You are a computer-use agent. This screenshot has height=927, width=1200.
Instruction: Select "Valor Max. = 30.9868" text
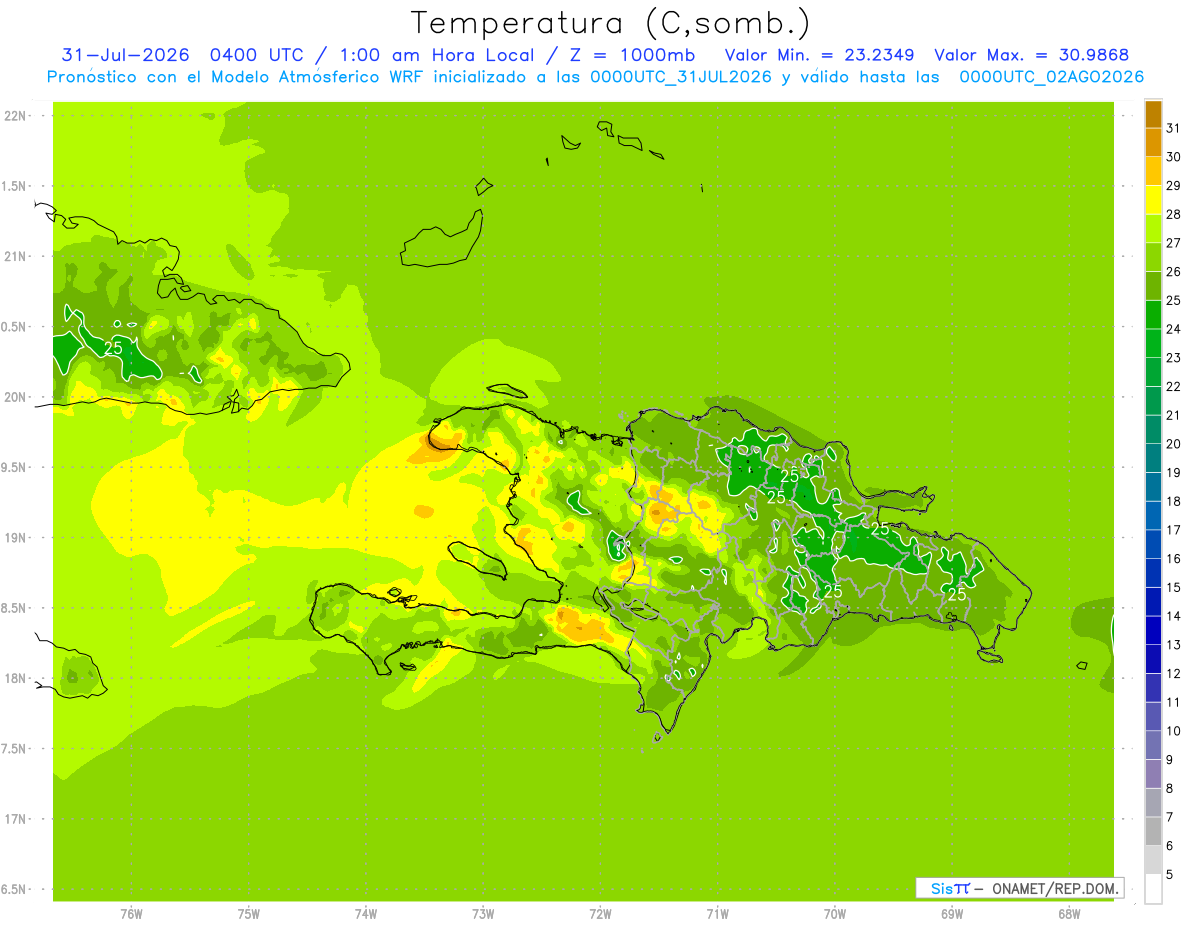point(1032,55)
